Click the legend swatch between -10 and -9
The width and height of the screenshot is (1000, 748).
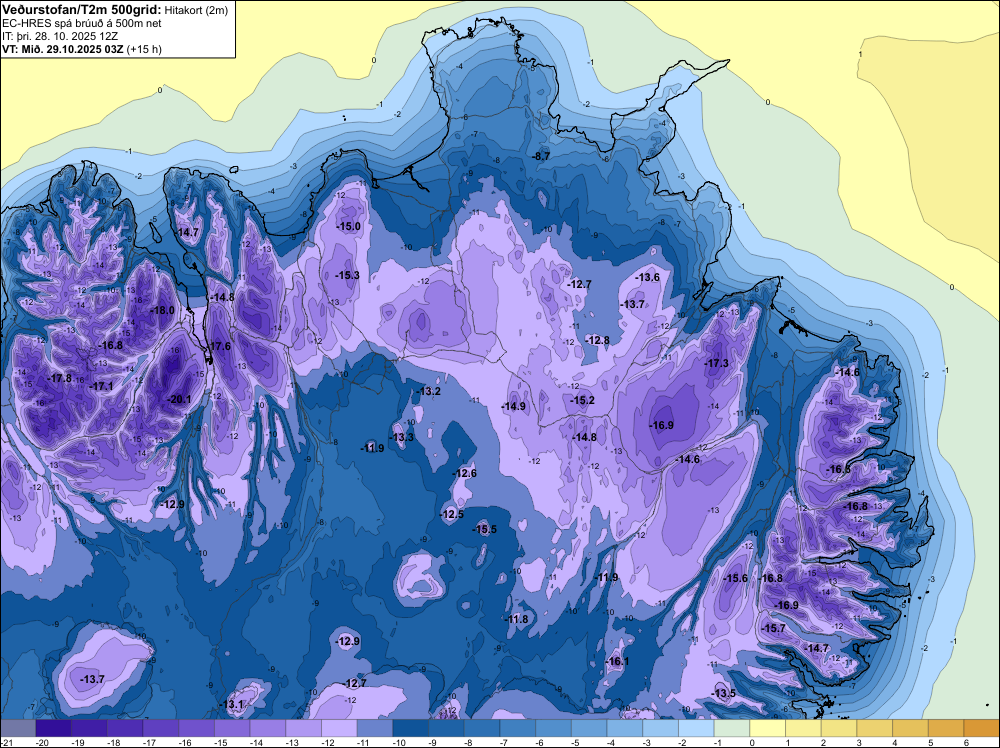(411, 728)
